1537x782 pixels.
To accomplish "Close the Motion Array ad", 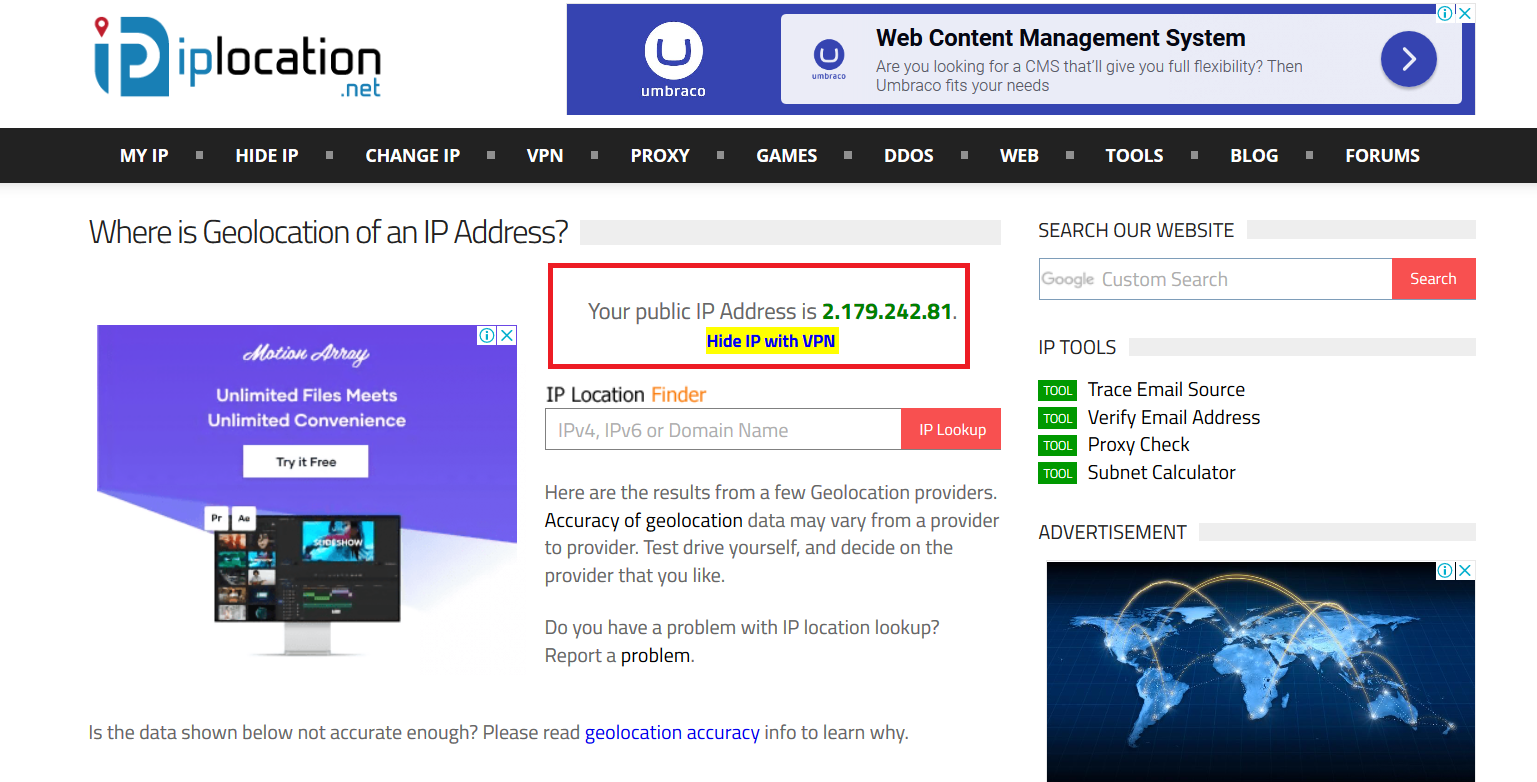I will point(507,335).
